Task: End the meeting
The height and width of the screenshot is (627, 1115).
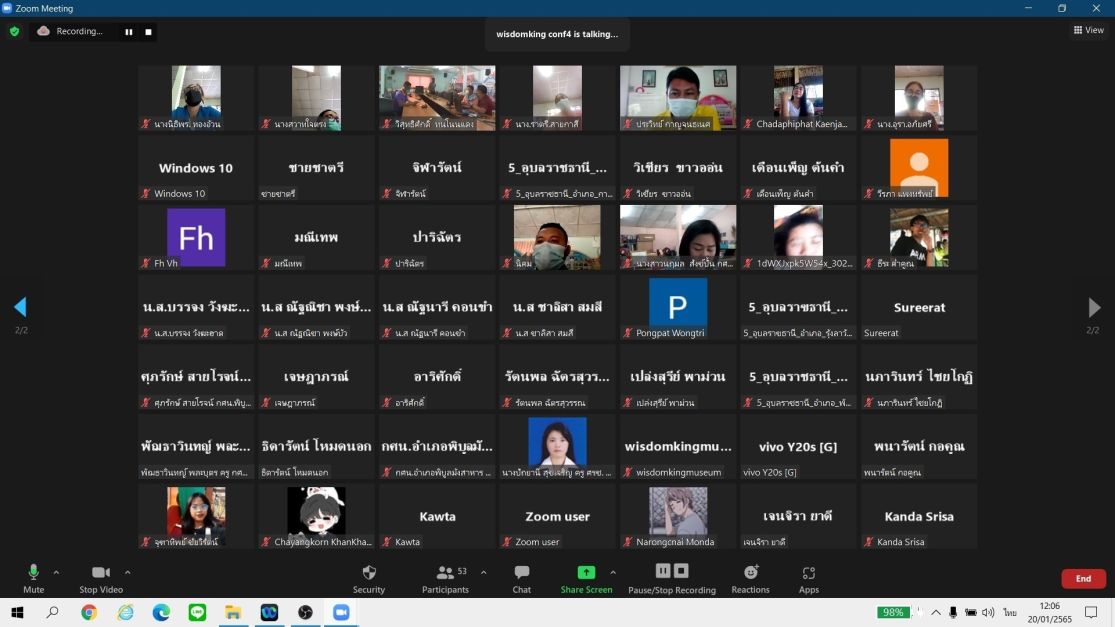Action: [x=1083, y=579]
